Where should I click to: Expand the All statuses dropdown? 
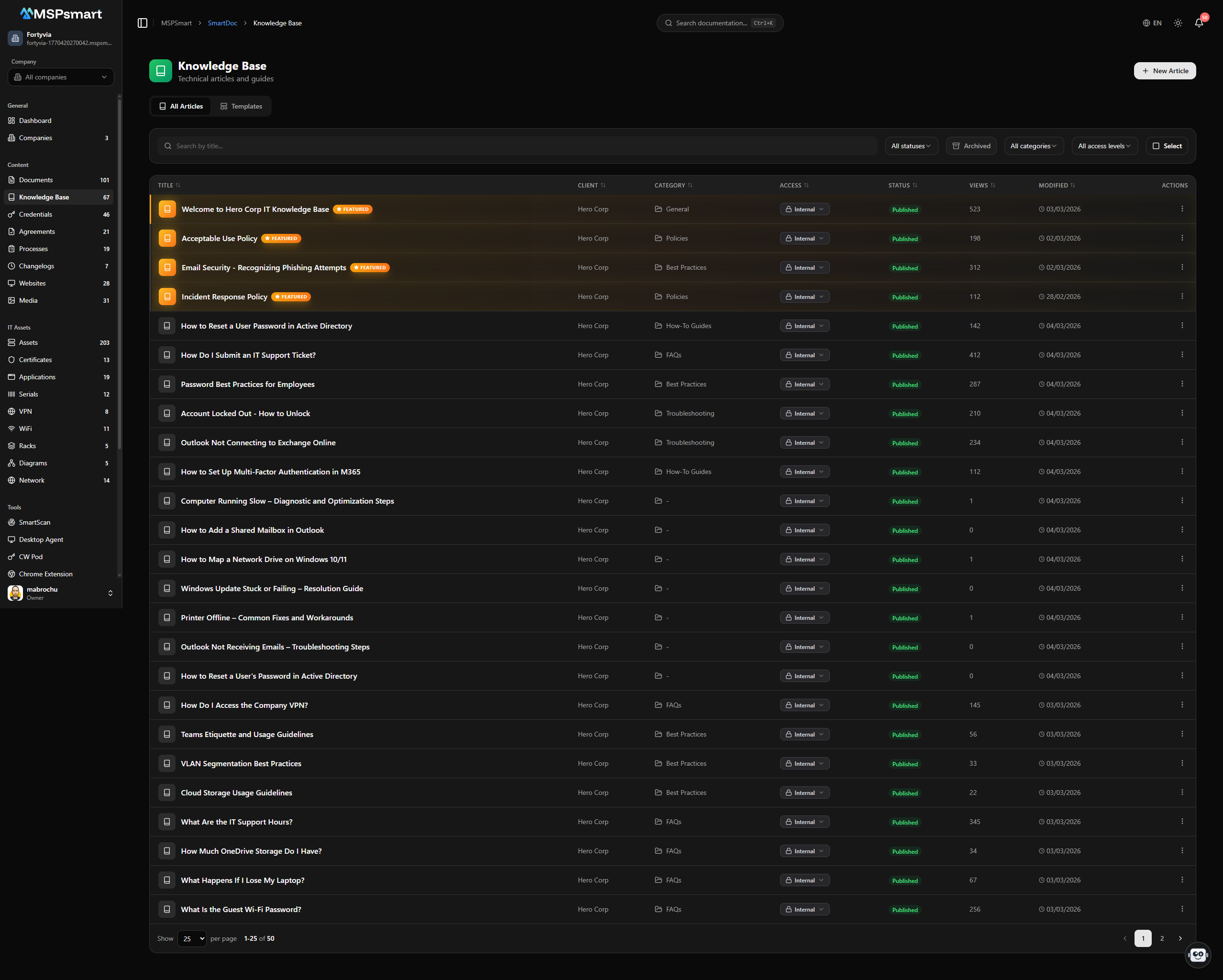(x=911, y=146)
